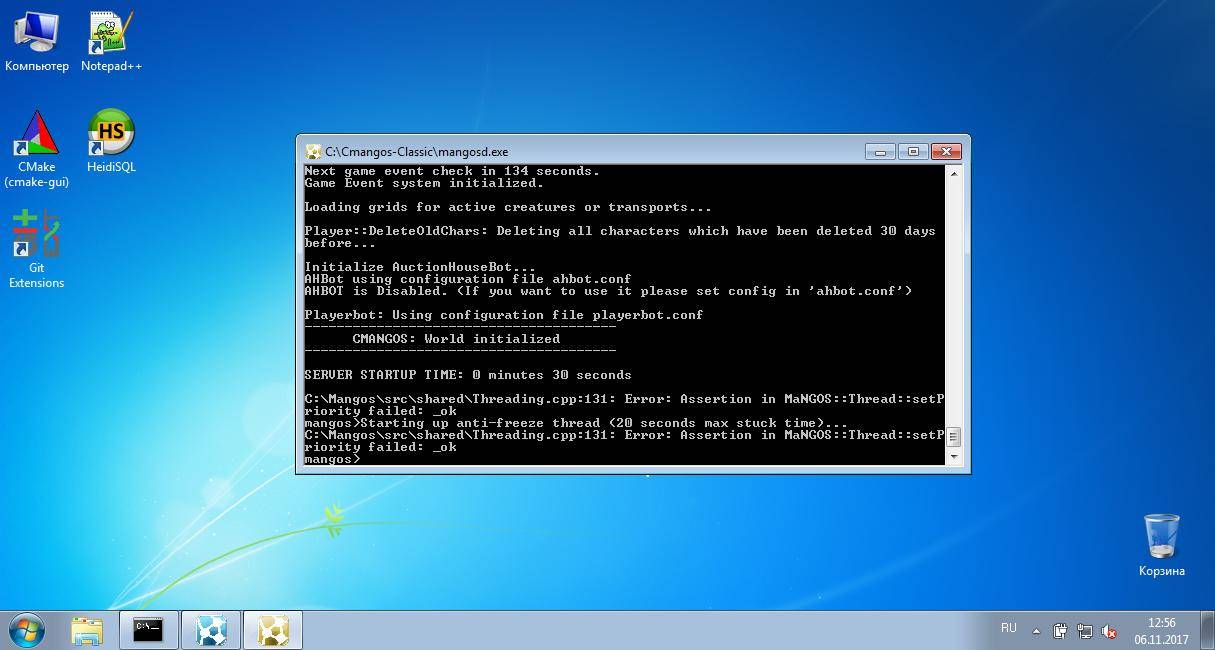Minimize the mangosd.exe console window
Screen dimensions: 1215x650
[880, 151]
